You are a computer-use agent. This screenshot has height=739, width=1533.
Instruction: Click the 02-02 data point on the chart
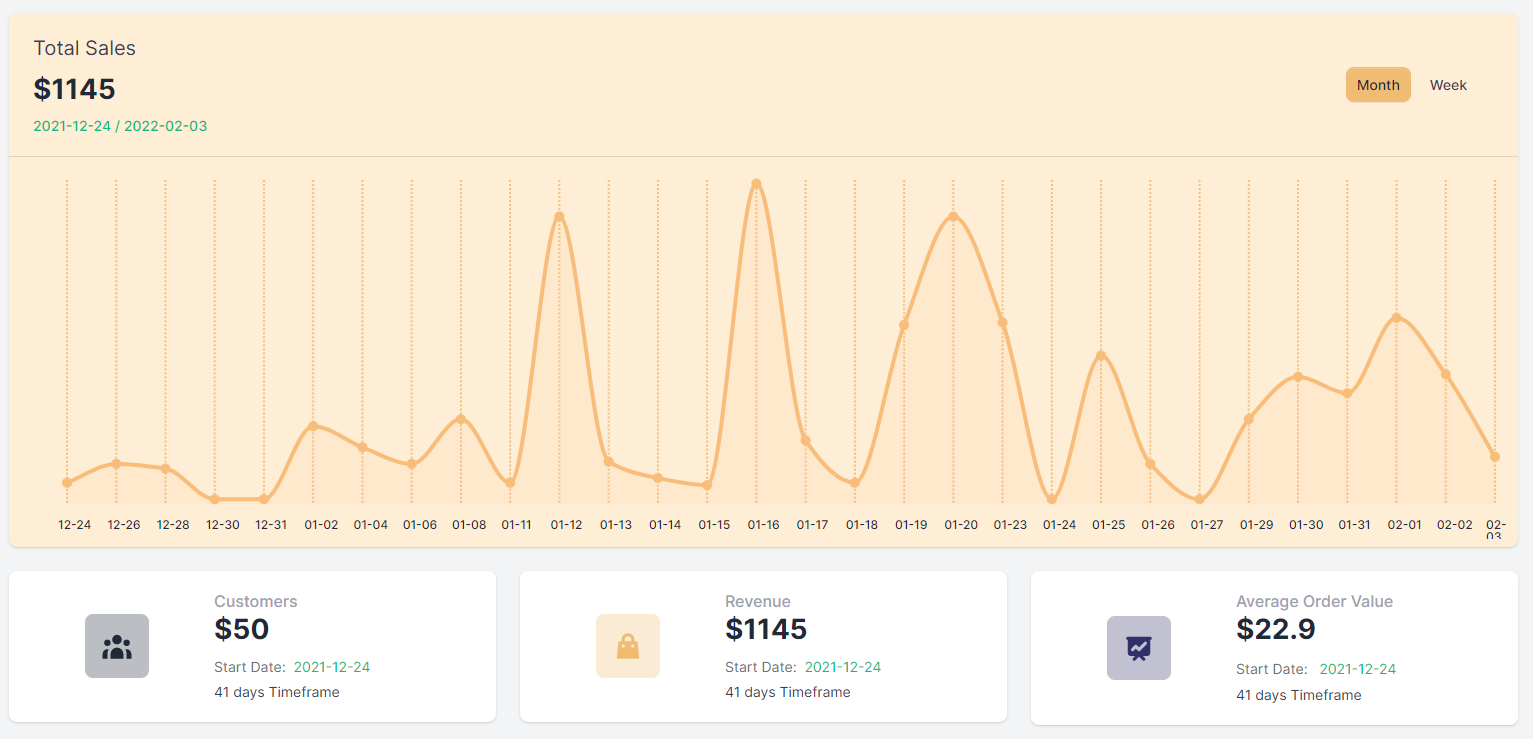point(1445,374)
